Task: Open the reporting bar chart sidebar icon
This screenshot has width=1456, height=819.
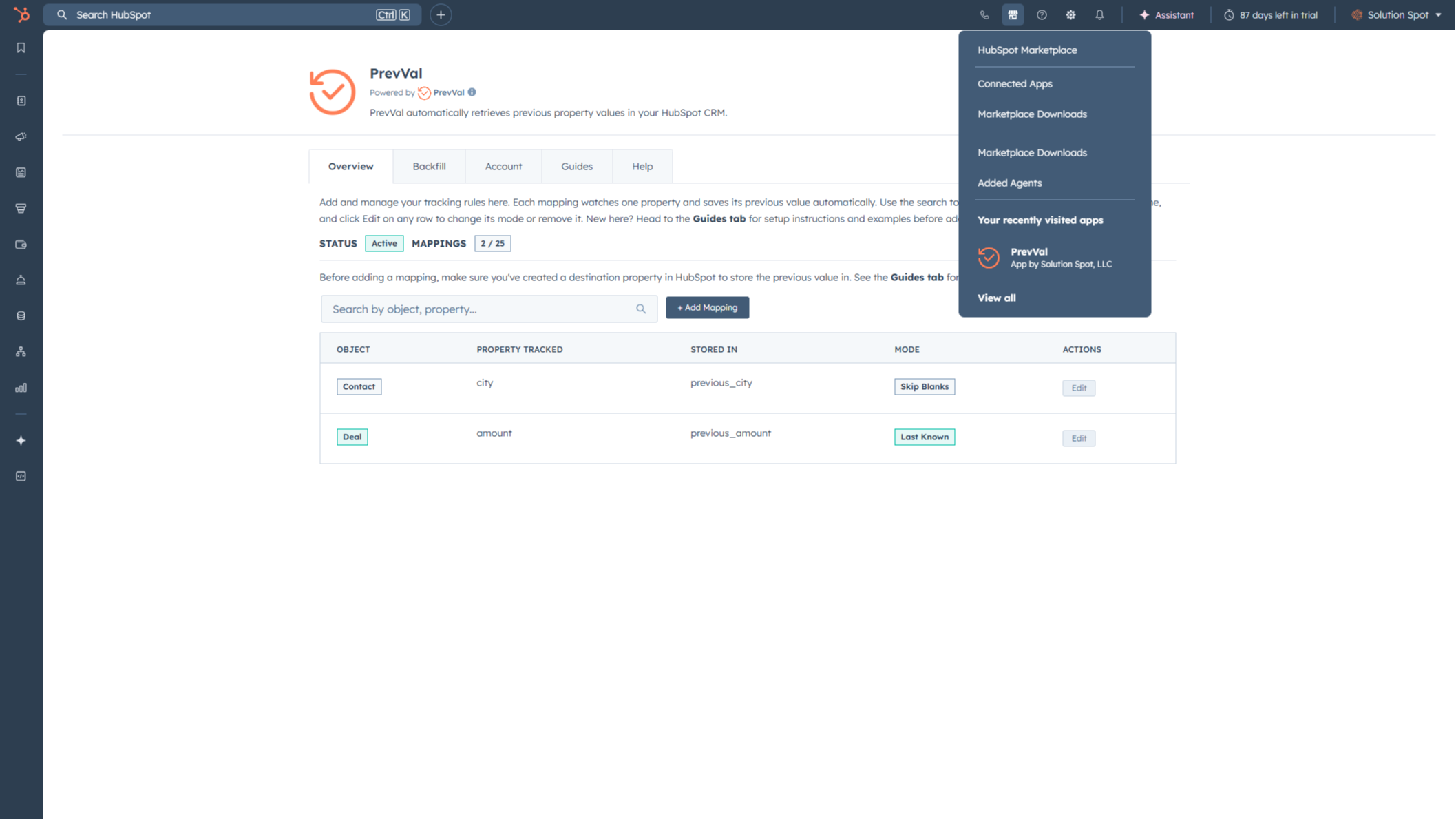Action: (x=21, y=388)
